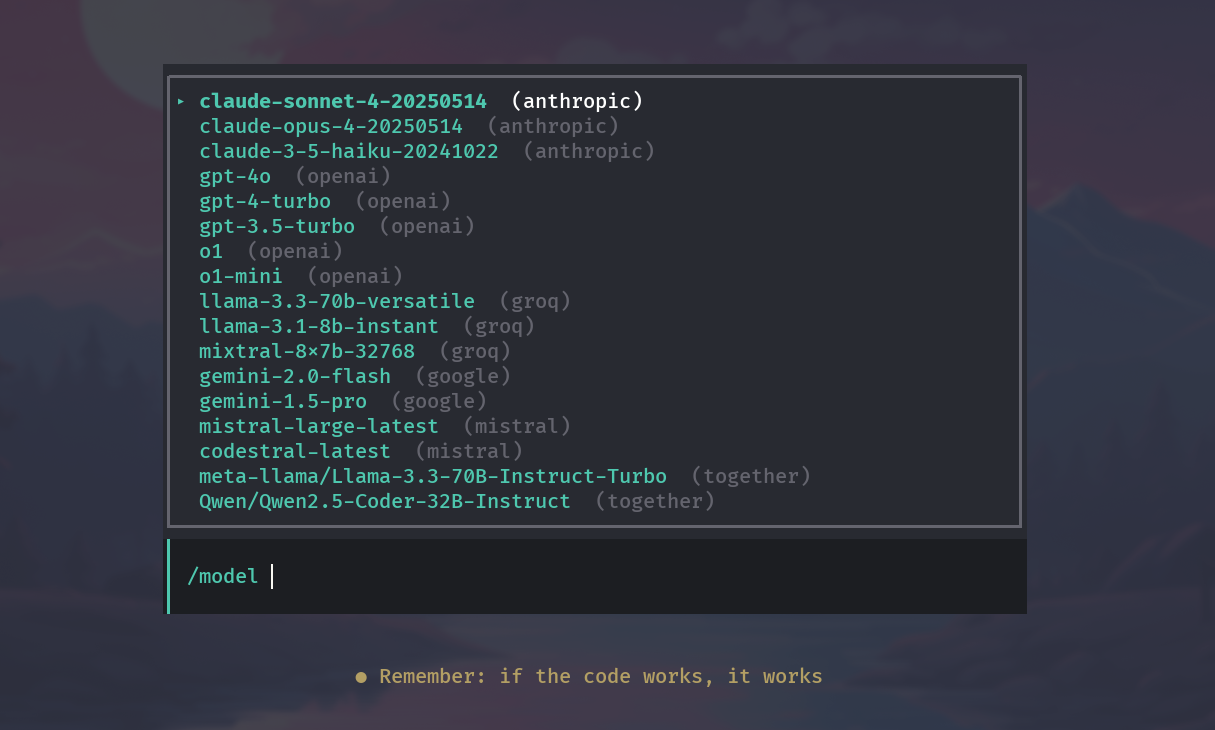
Task: Select llama-3.1-8b-instant
Action: [x=318, y=326]
